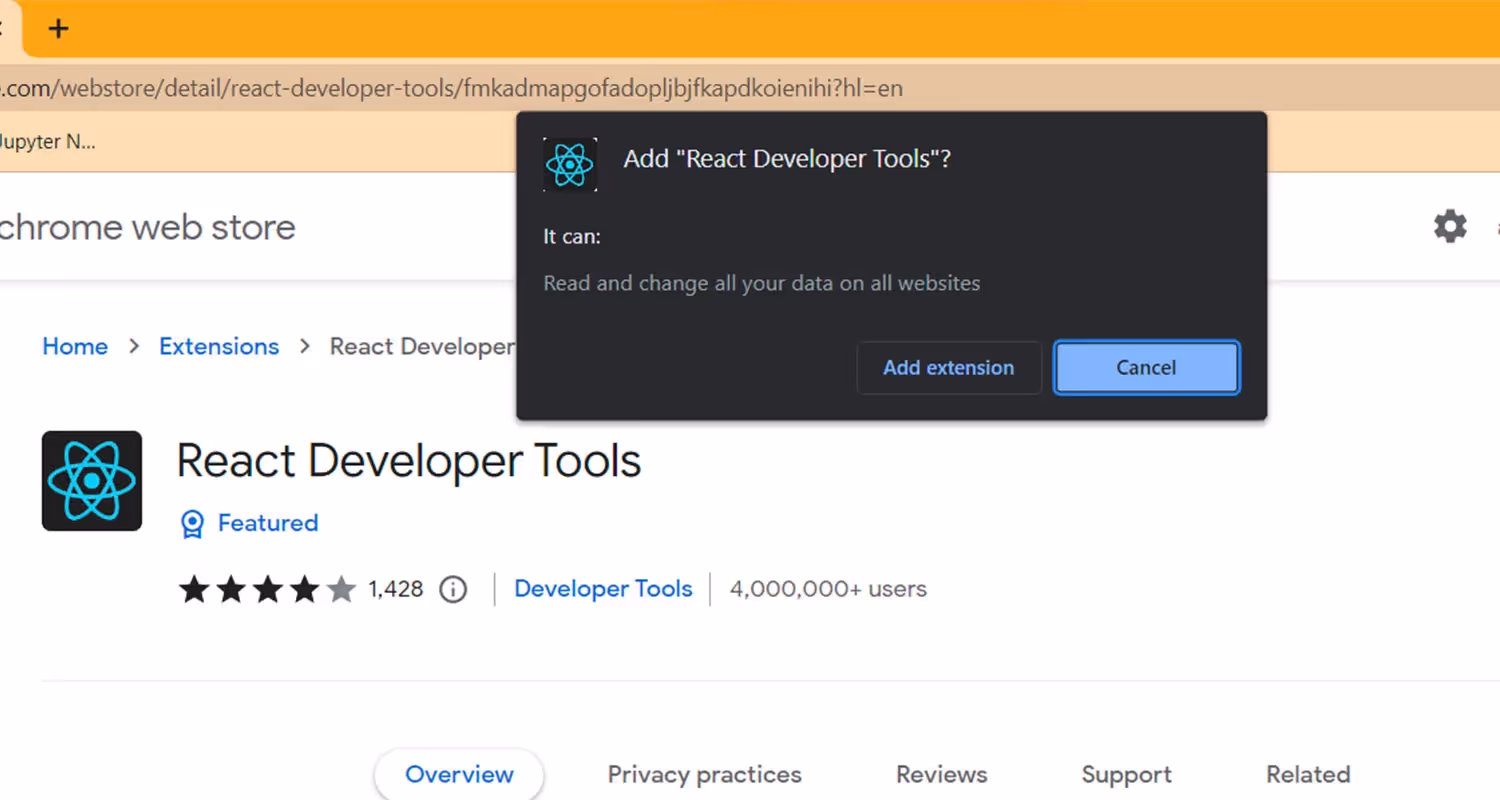Click the Featured badge icon
1500x800 pixels.
point(192,524)
